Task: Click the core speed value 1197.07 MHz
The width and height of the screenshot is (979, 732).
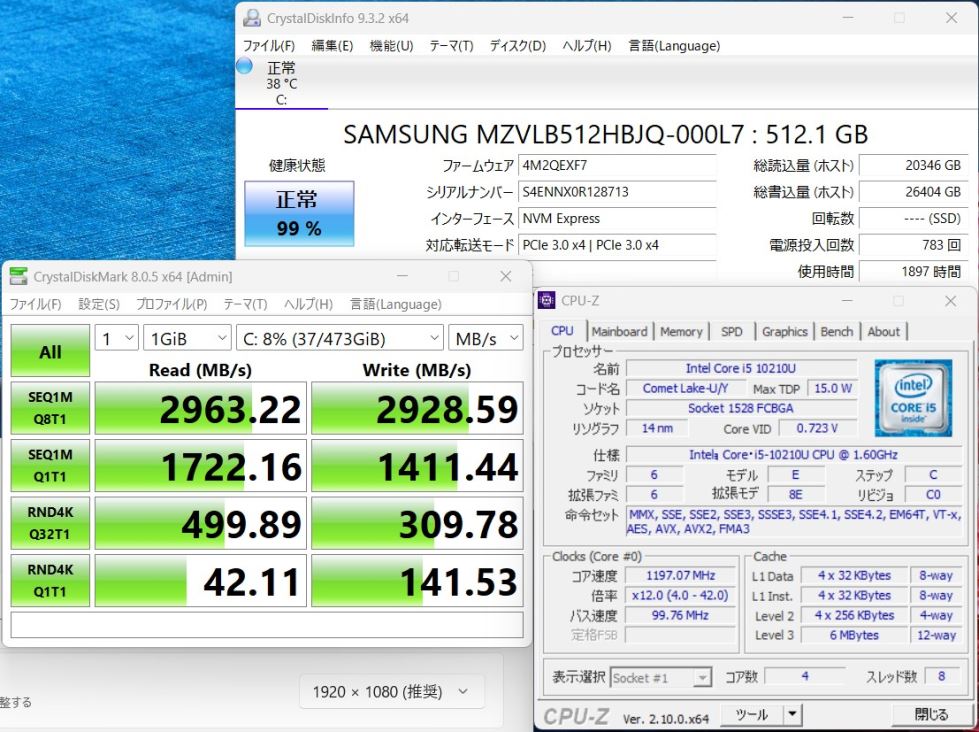Action: click(x=681, y=575)
